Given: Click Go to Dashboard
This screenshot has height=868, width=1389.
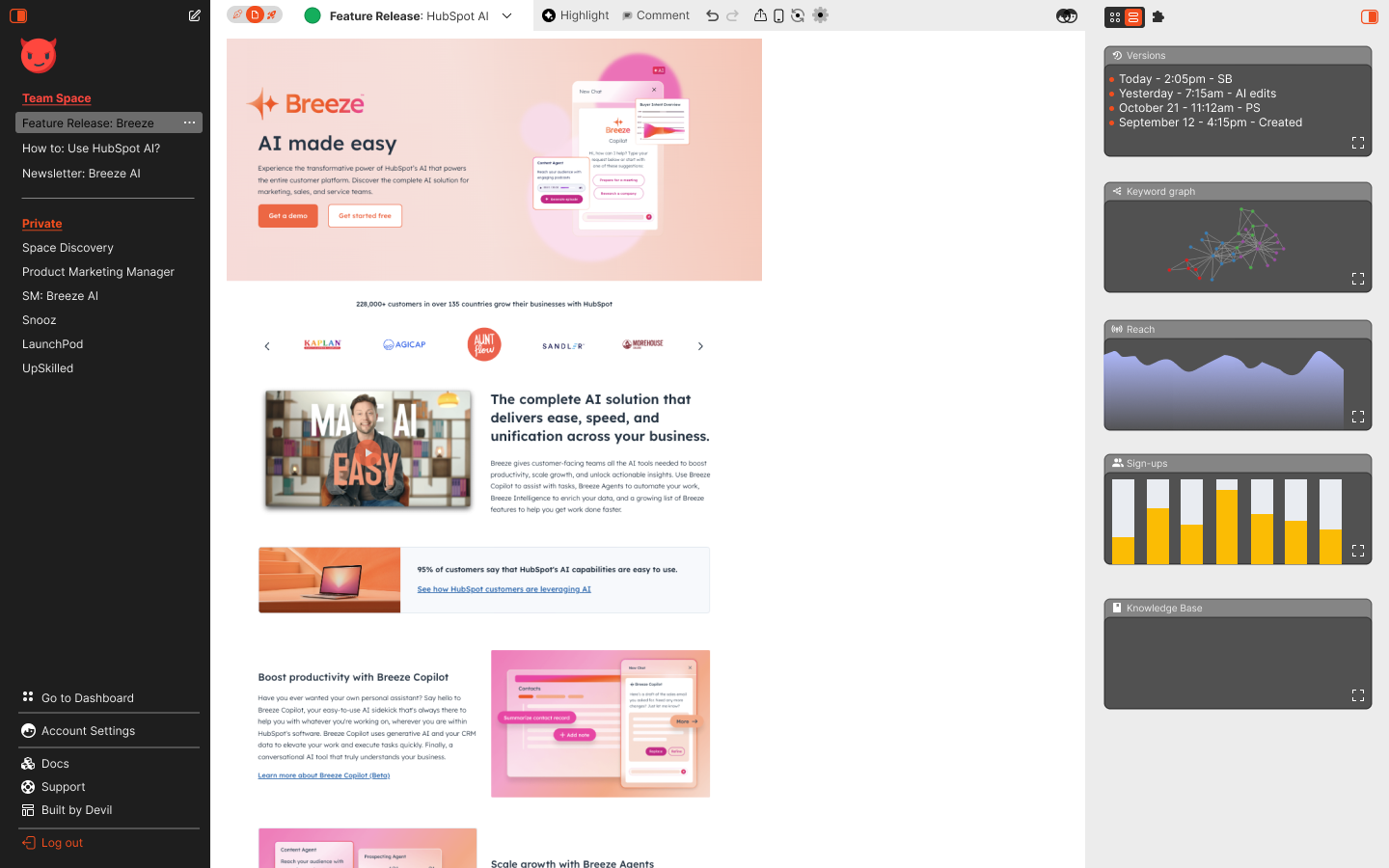Looking at the screenshot, I should [x=78, y=697].
